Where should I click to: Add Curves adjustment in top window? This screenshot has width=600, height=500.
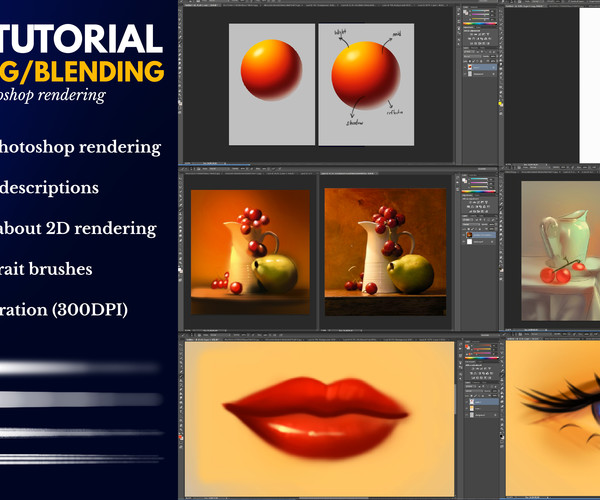(479, 34)
